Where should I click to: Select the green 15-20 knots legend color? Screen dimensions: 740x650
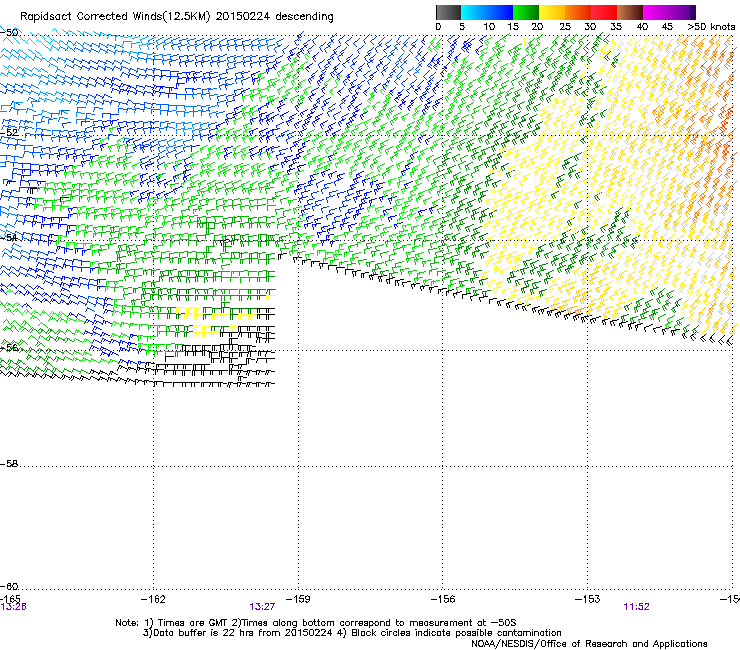pos(526,12)
